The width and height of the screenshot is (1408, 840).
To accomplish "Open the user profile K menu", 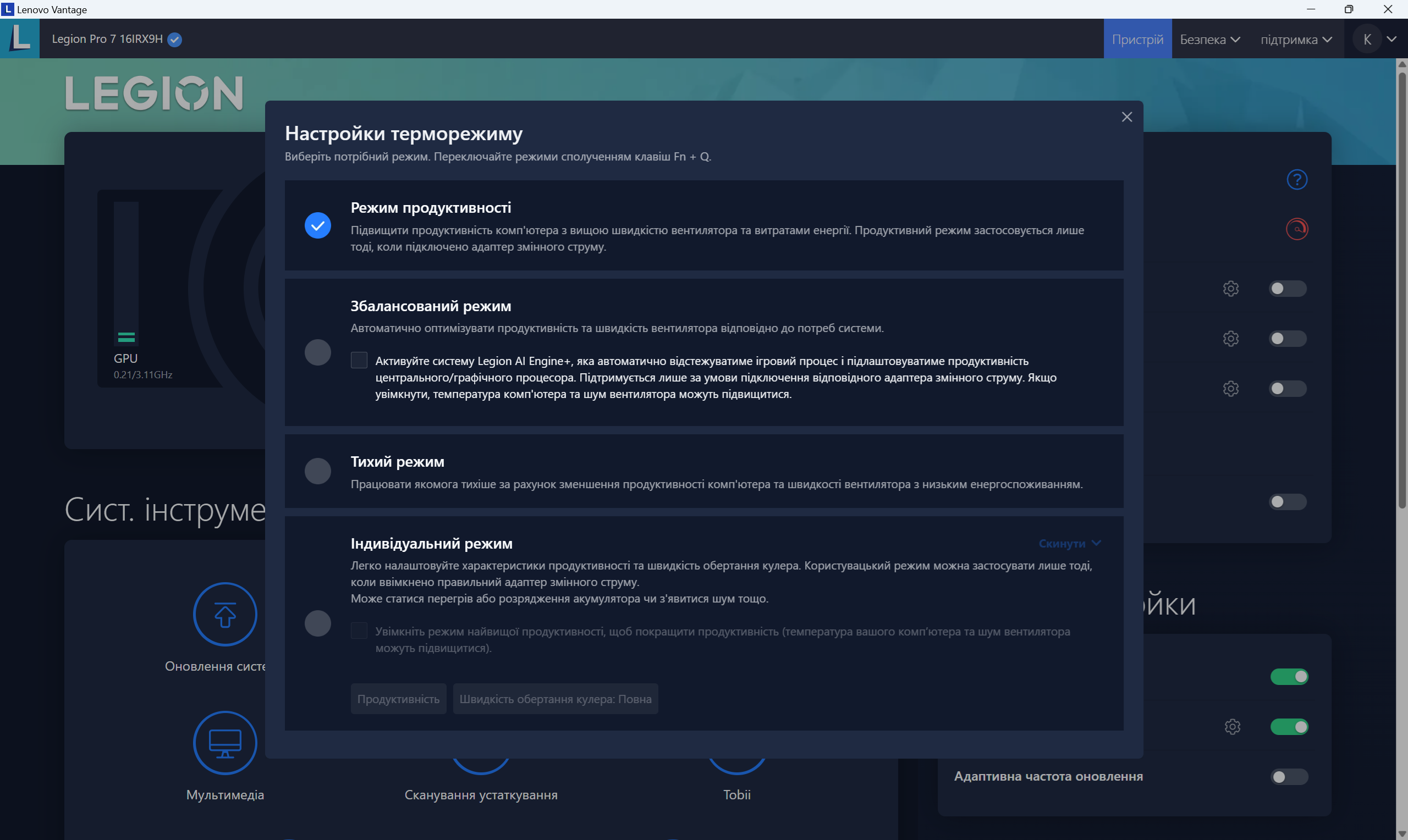I will click(1367, 39).
